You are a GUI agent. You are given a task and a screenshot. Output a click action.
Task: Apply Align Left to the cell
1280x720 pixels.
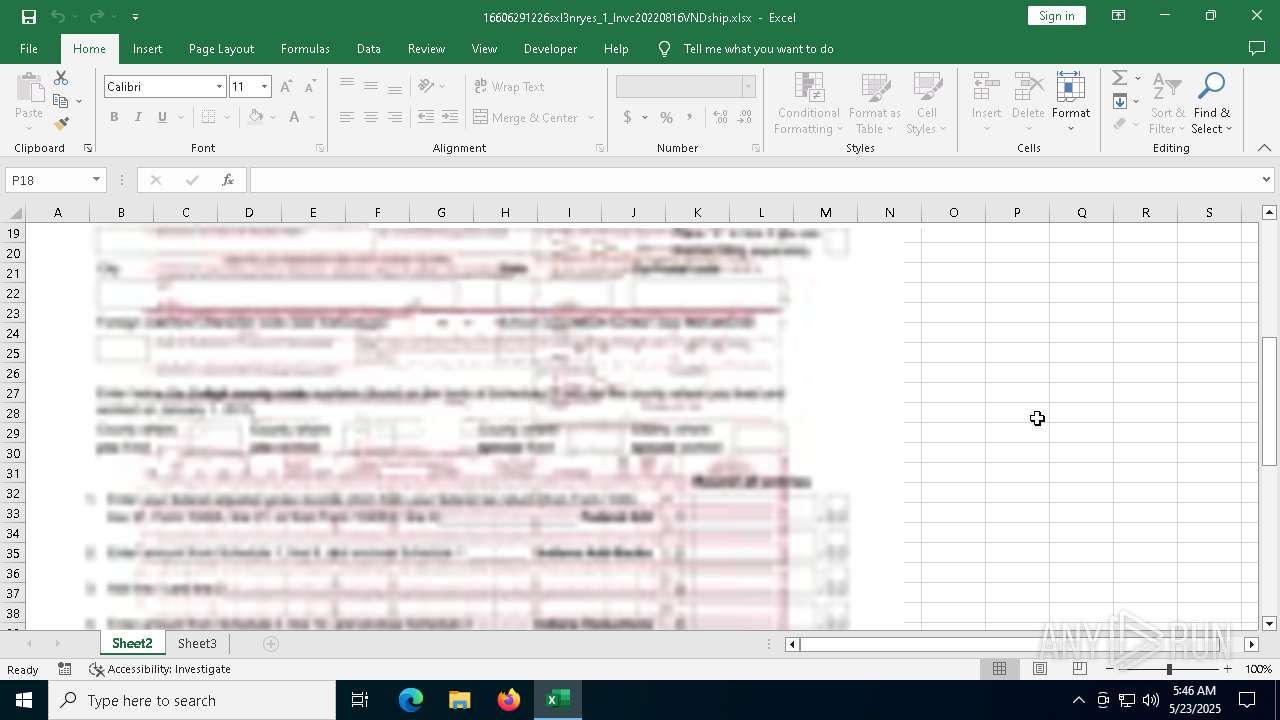[347, 117]
